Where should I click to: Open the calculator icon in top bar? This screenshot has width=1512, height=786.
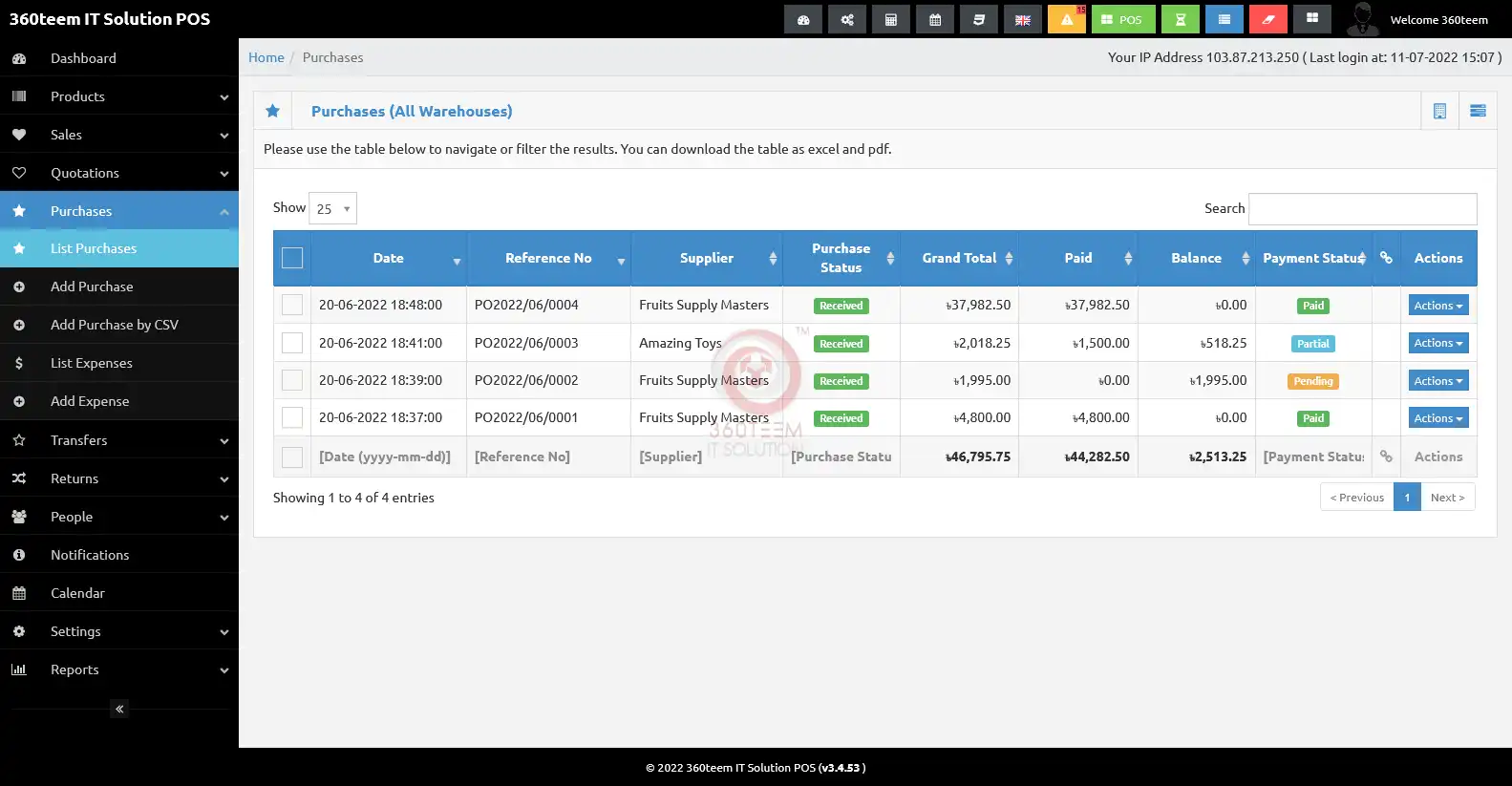[x=891, y=19]
